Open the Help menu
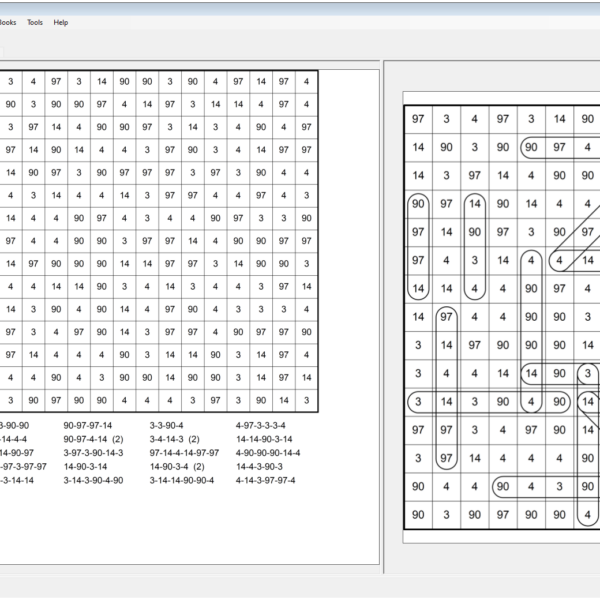Screen dimensions: 600x600 click(x=61, y=22)
